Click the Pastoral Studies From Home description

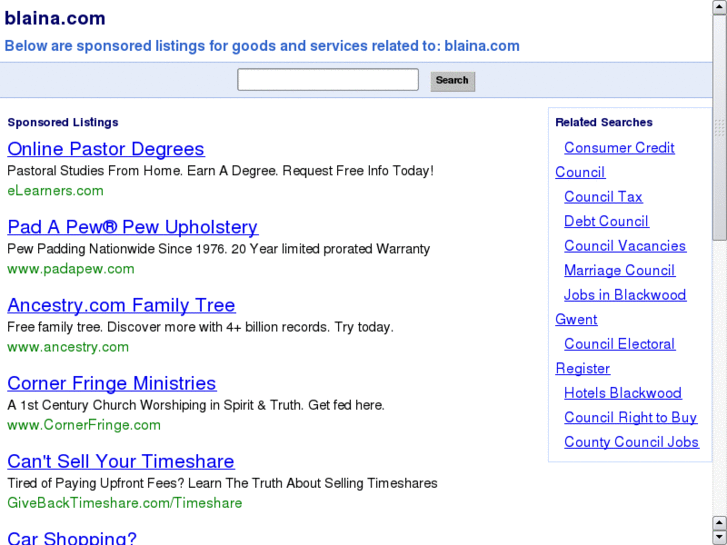point(221,171)
